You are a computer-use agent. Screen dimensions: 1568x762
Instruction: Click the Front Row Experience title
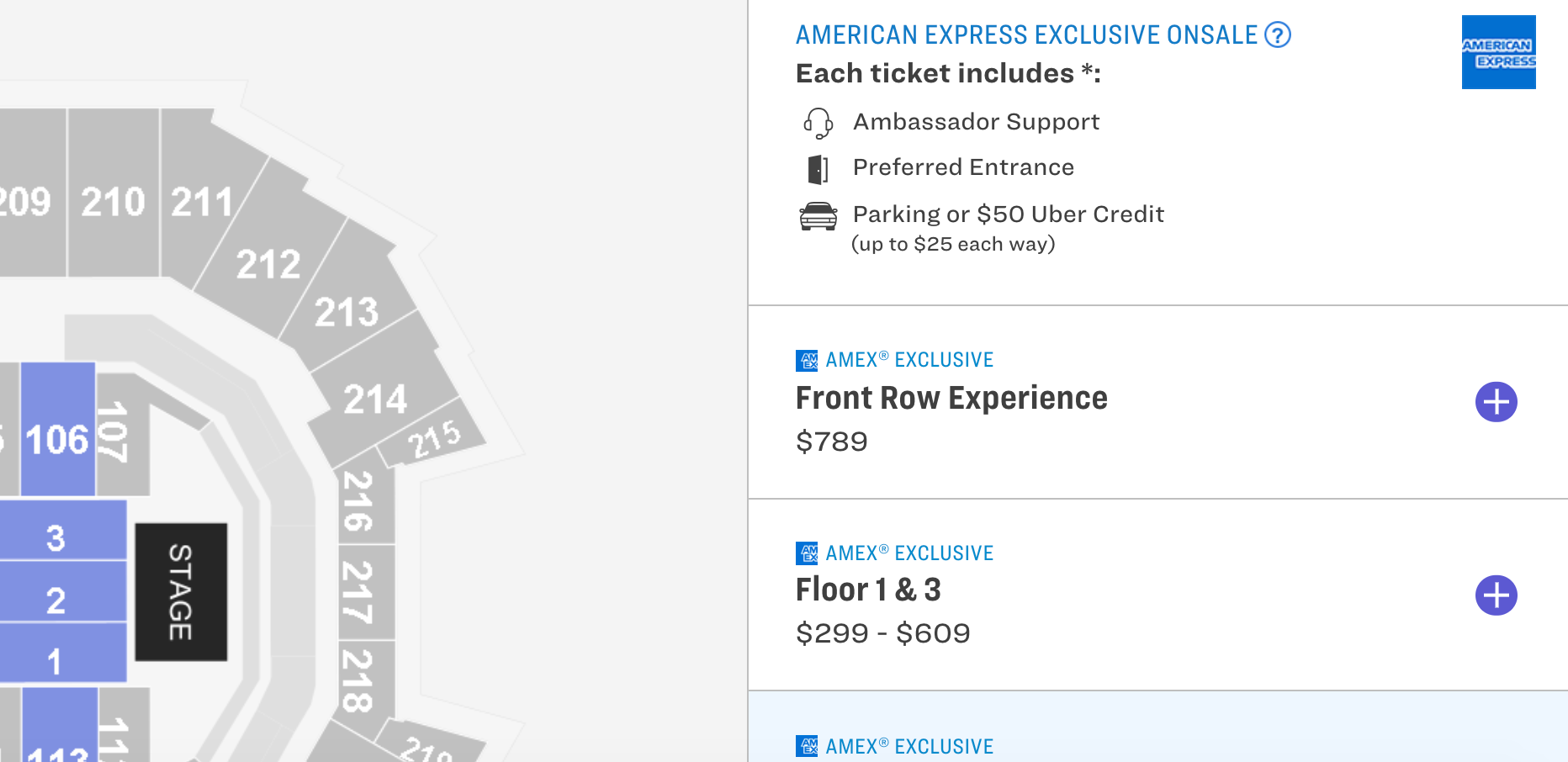[x=951, y=398]
